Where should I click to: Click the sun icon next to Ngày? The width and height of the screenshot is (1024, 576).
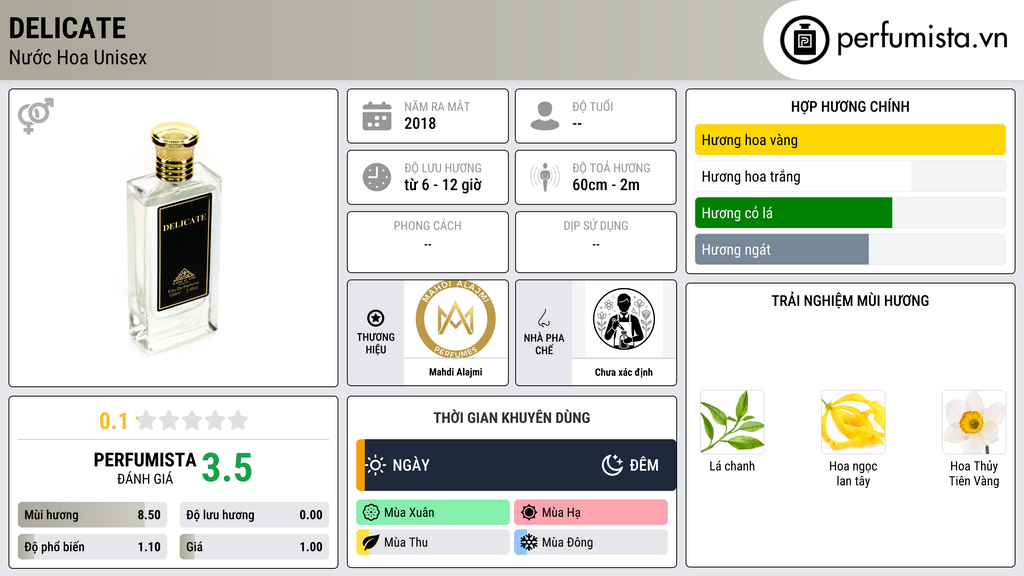(x=376, y=465)
